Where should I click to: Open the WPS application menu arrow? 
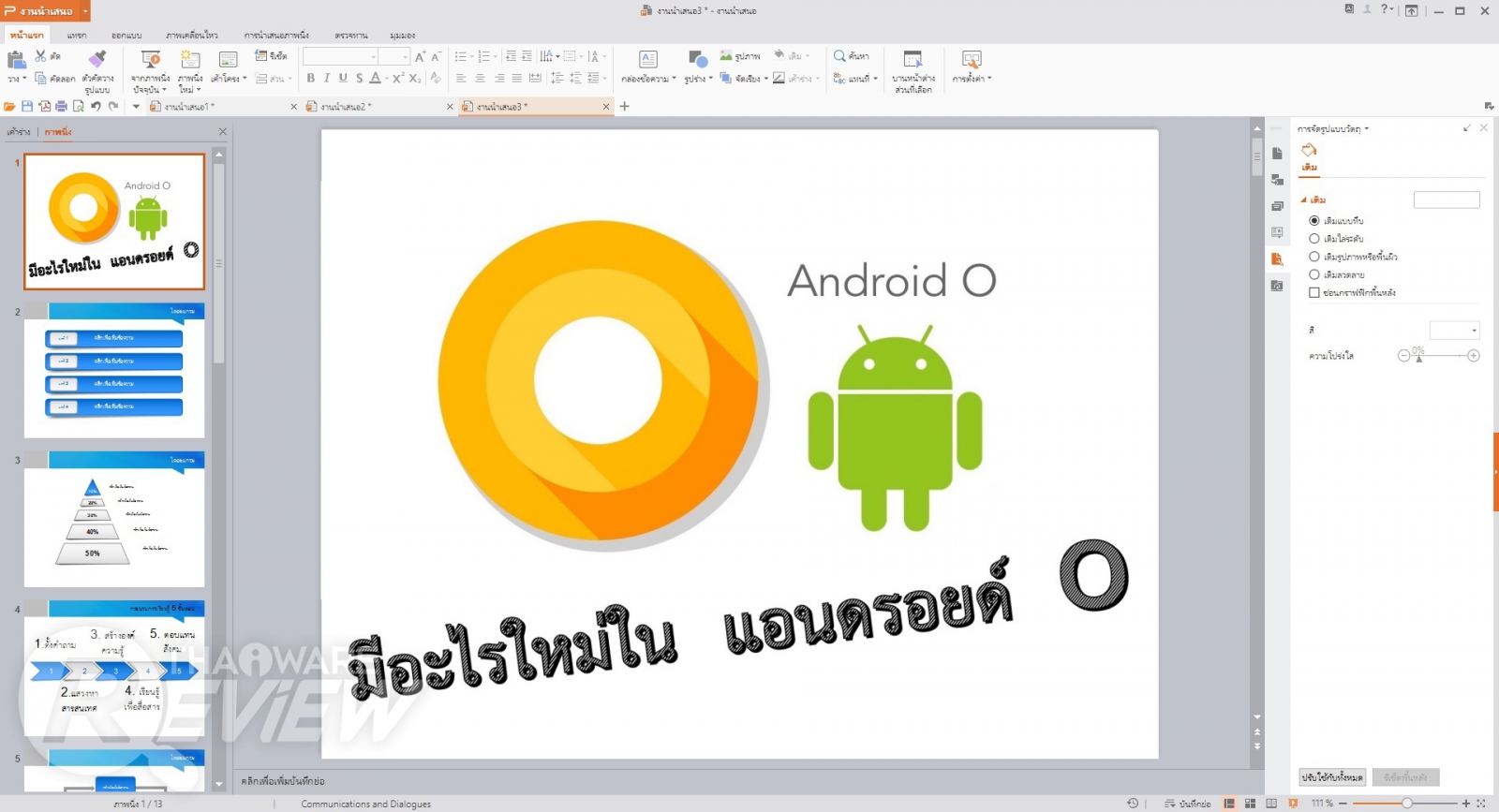[x=85, y=11]
